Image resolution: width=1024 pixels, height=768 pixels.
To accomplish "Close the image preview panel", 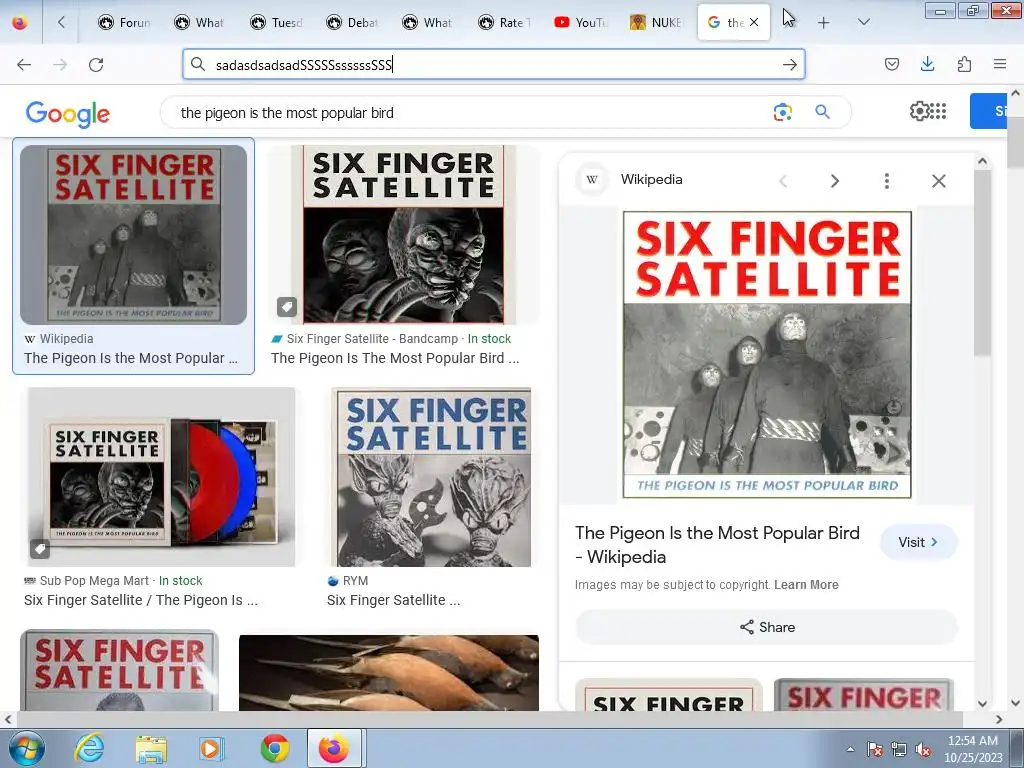I will coord(938,181).
